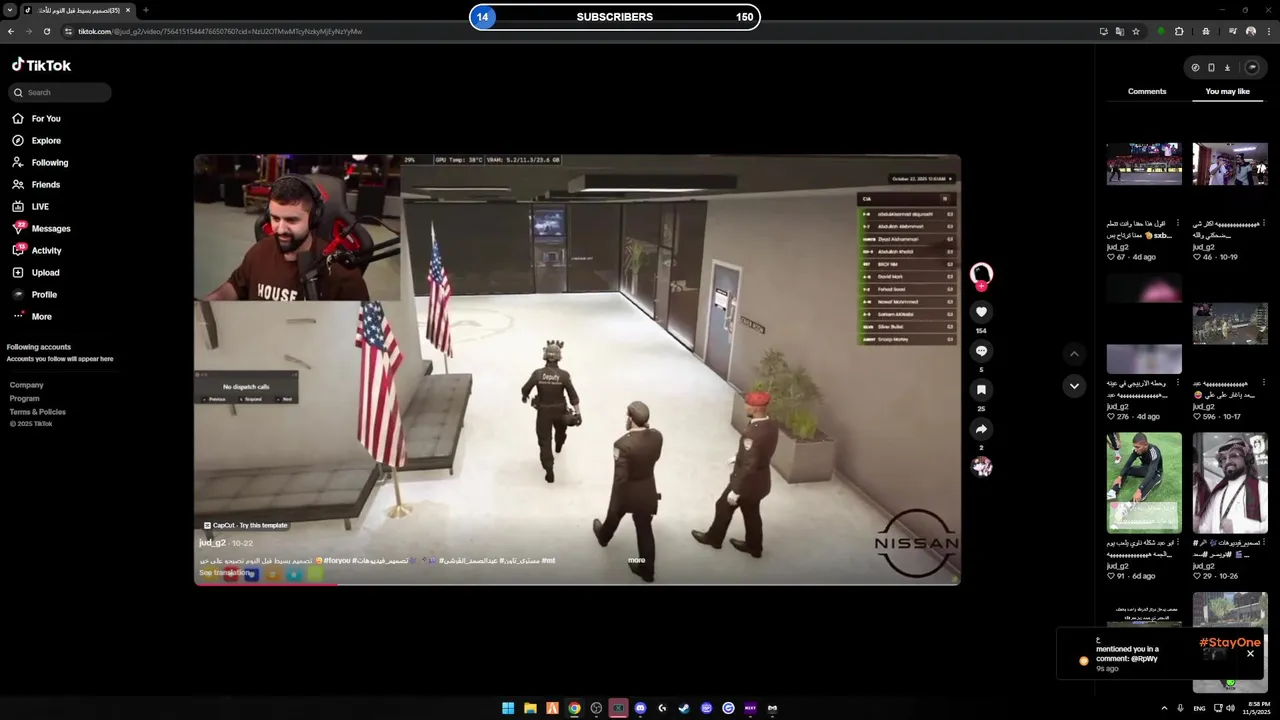
Task: Go back in Chrome
Action: [x=11, y=31]
